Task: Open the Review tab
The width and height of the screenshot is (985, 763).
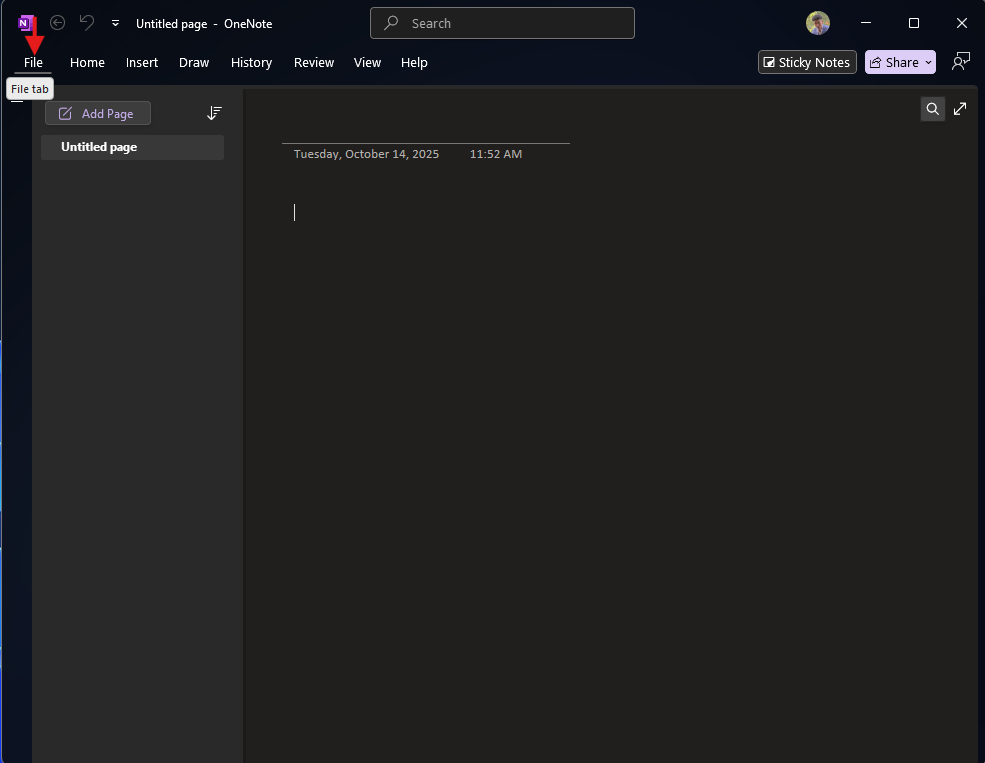Action: point(314,62)
